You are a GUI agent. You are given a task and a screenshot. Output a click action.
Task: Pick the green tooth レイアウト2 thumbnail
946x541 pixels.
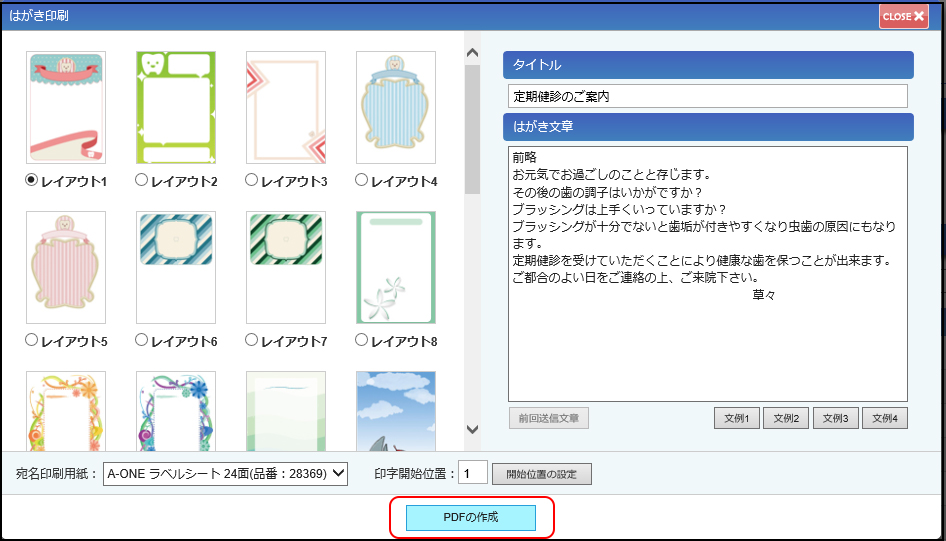point(176,107)
